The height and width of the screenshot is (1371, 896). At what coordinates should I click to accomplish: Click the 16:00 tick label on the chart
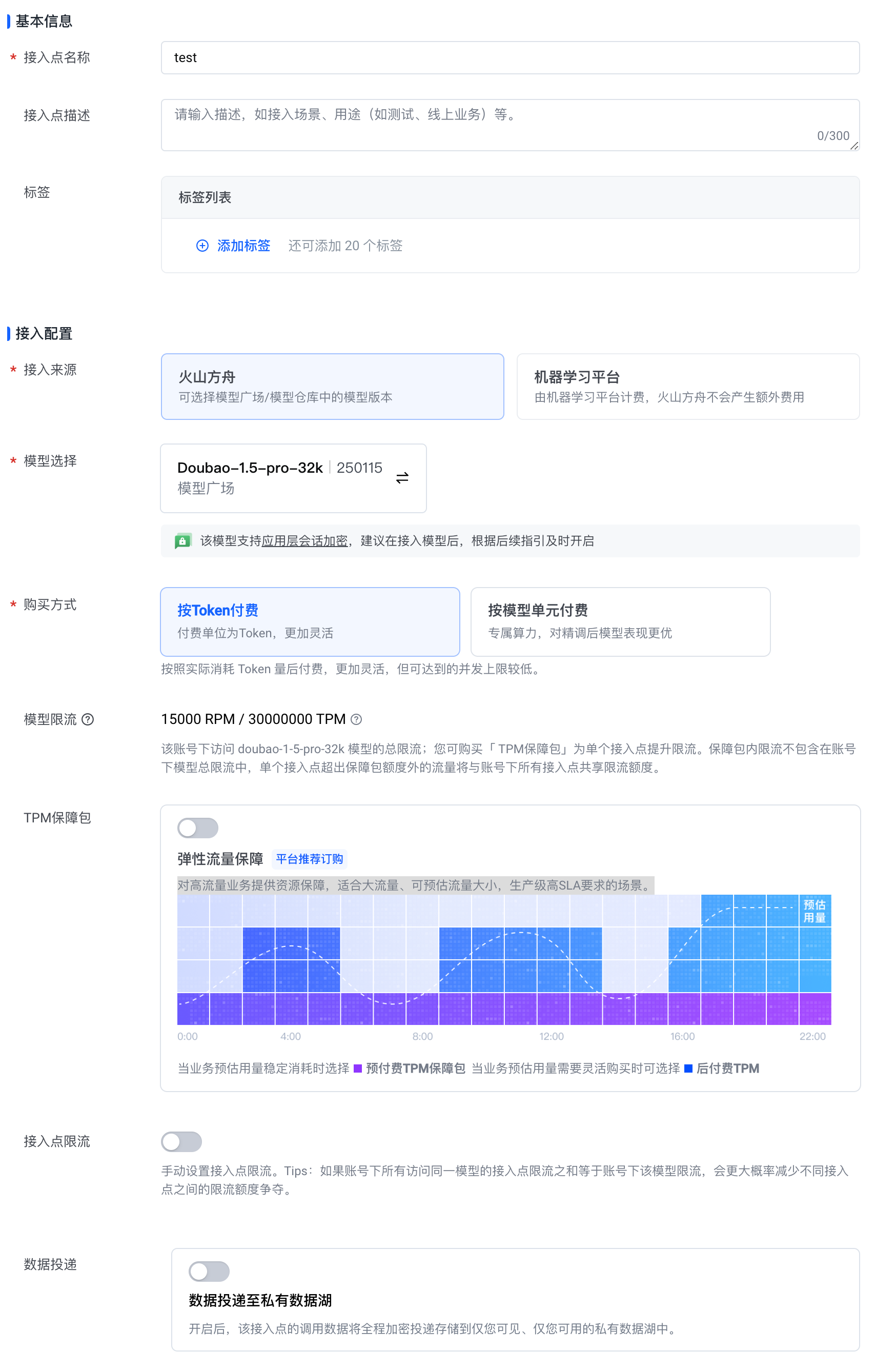point(682,1036)
